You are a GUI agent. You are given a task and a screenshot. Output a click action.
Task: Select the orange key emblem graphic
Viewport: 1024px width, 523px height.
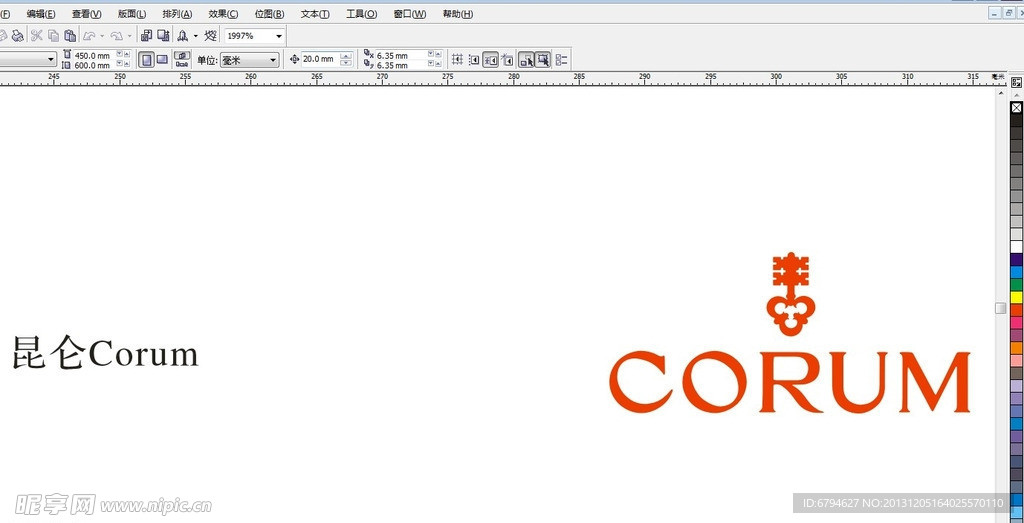pos(791,294)
